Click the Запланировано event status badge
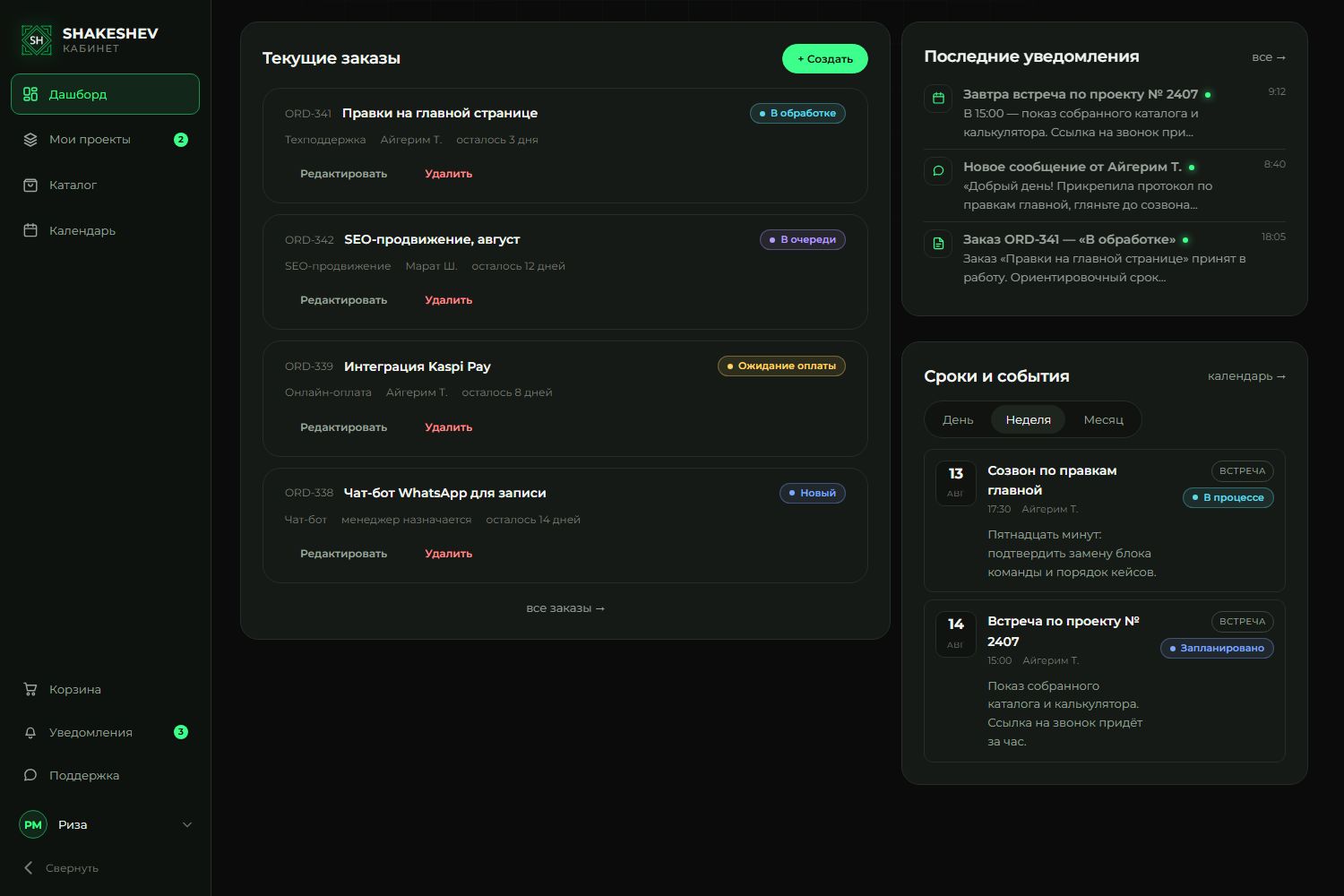Screen dimensions: 1344x896 coord(1217,648)
